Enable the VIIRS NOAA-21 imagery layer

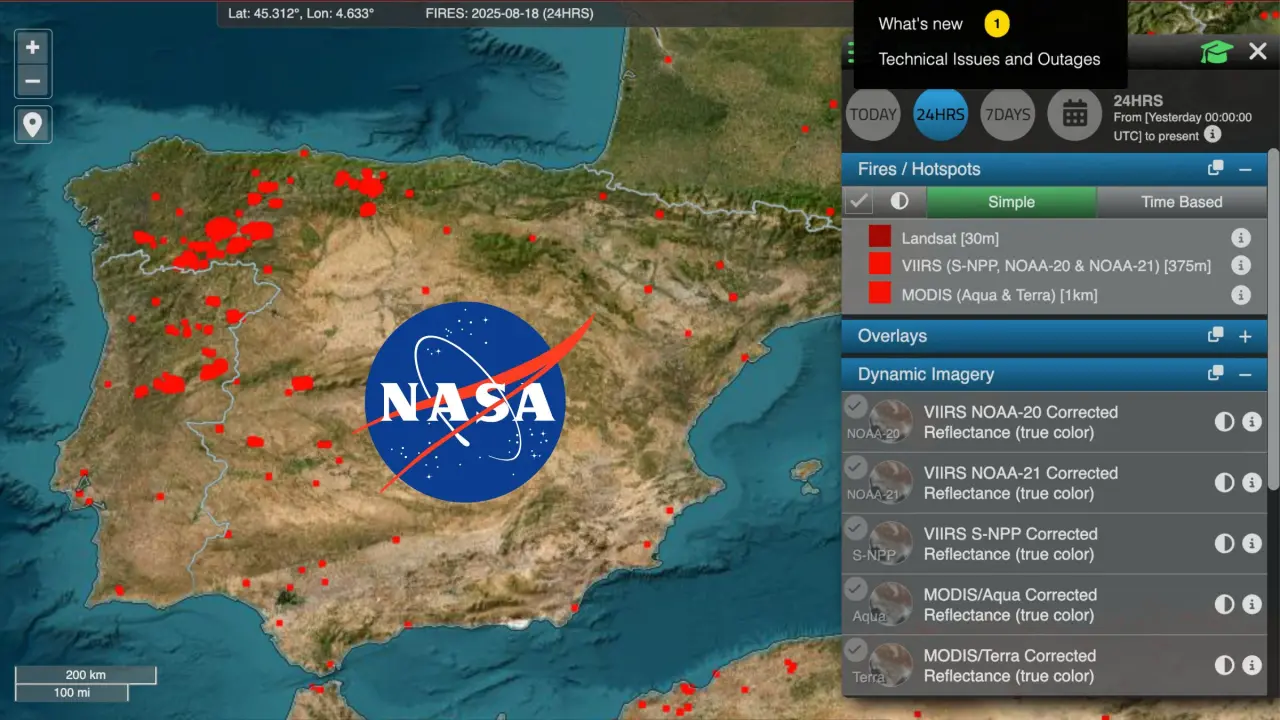tap(855, 468)
